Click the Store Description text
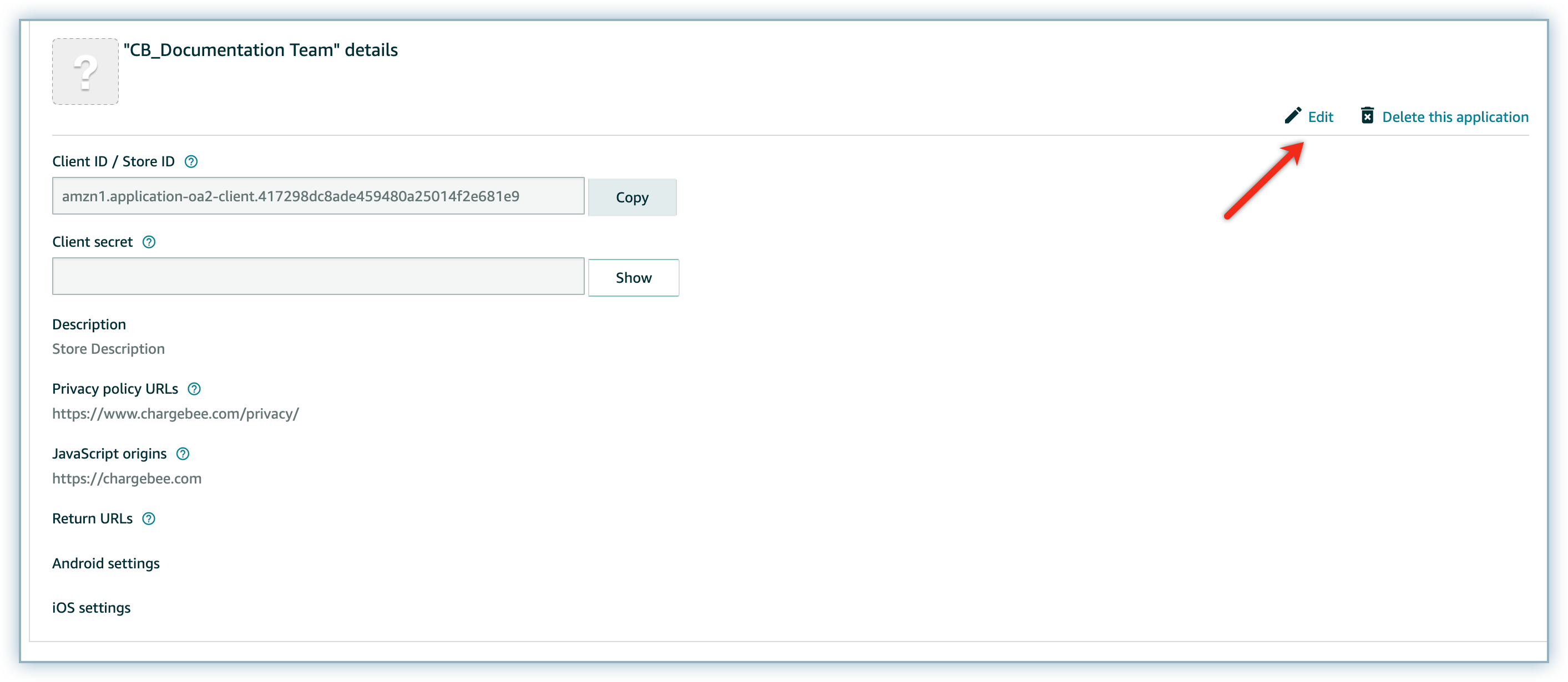 coord(108,349)
